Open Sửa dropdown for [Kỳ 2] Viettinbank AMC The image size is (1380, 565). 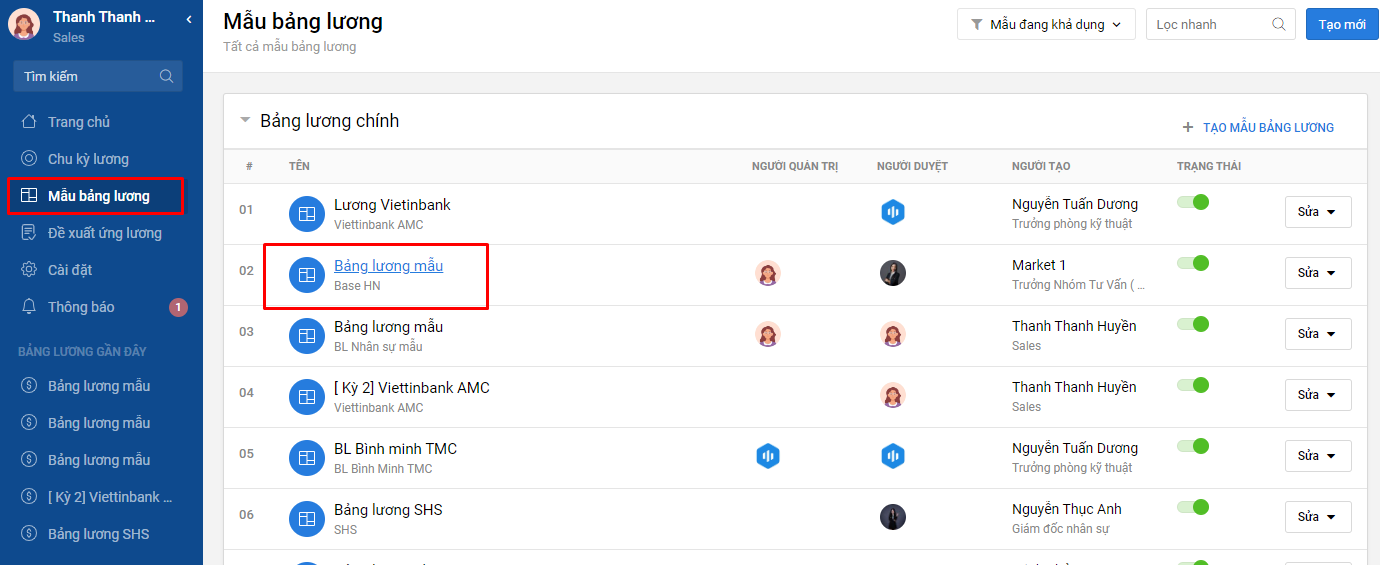click(x=1318, y=395)
